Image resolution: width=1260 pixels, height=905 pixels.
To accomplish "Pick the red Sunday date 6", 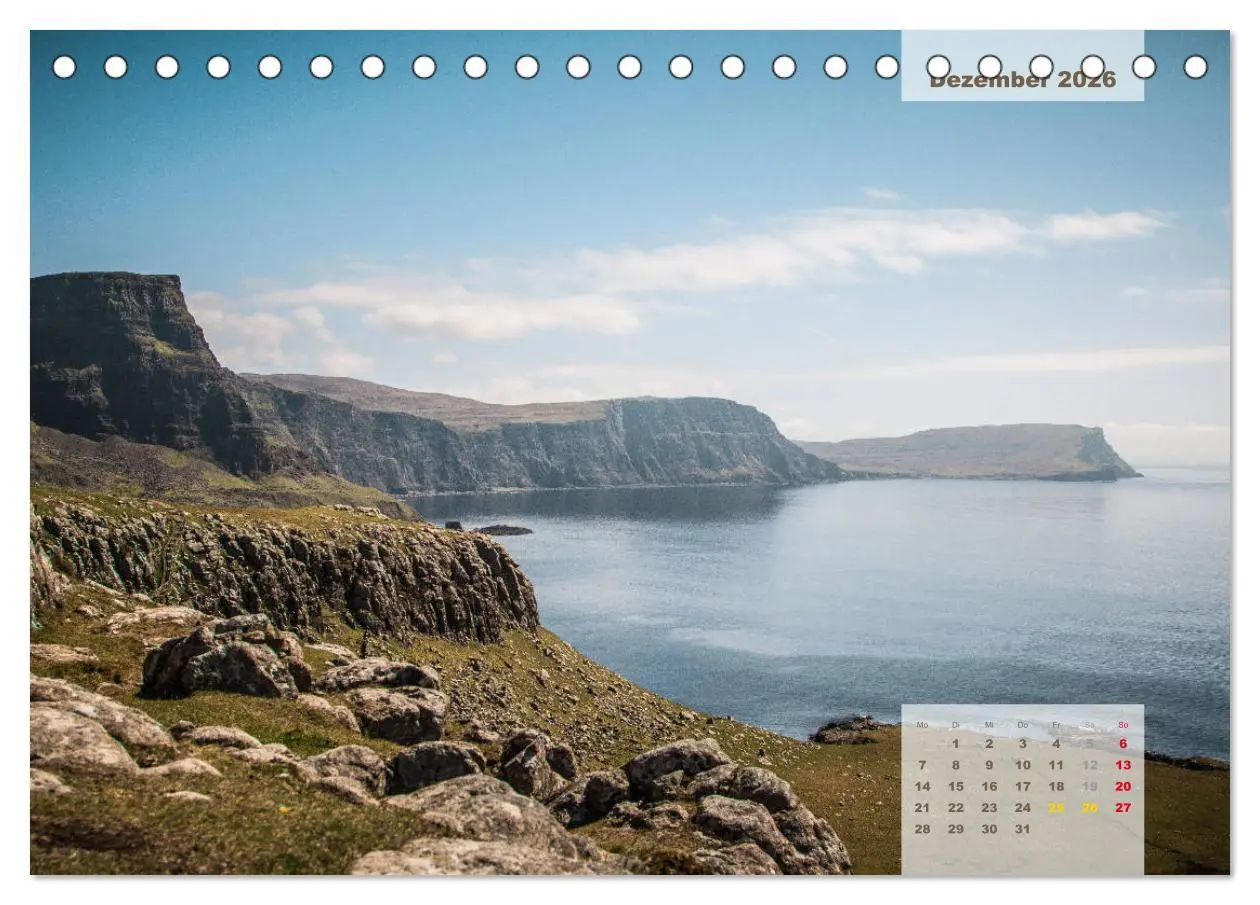I will coord(1123,744).
